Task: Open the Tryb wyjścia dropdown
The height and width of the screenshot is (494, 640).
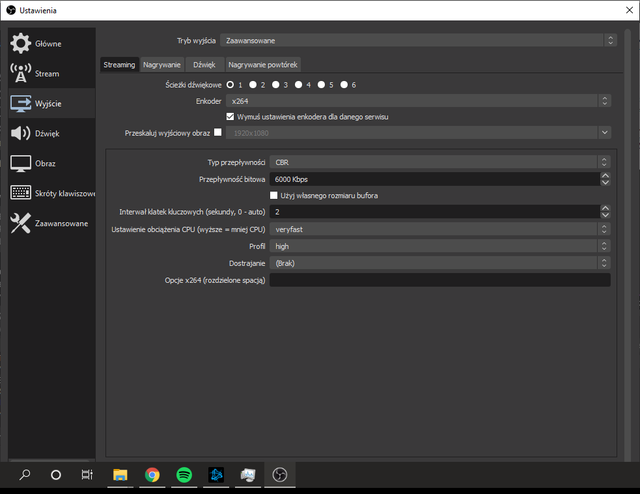Action: pyautogui.click(x=418, y=40)
